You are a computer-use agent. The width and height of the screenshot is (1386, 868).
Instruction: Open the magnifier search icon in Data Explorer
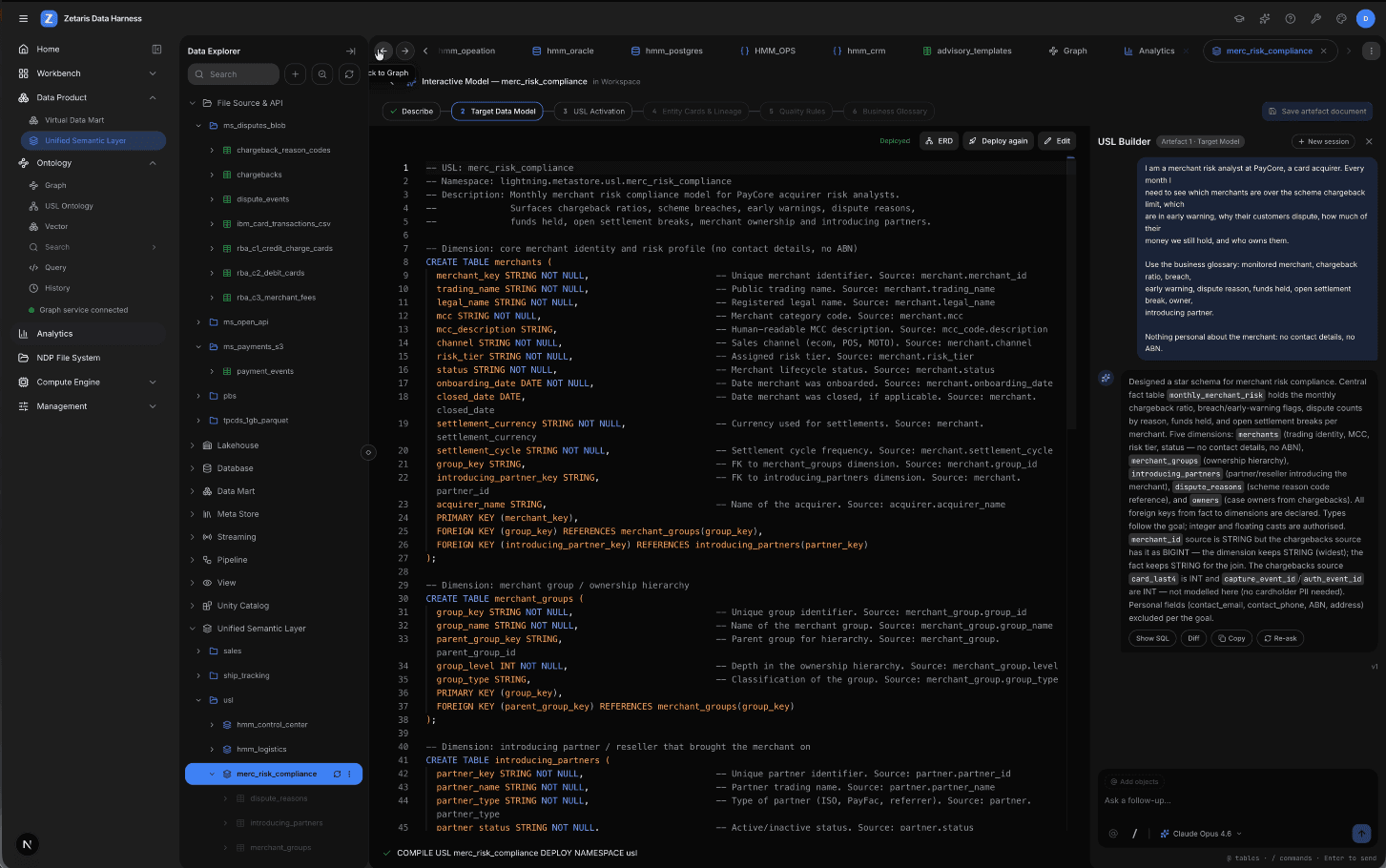tap(322, 73)
